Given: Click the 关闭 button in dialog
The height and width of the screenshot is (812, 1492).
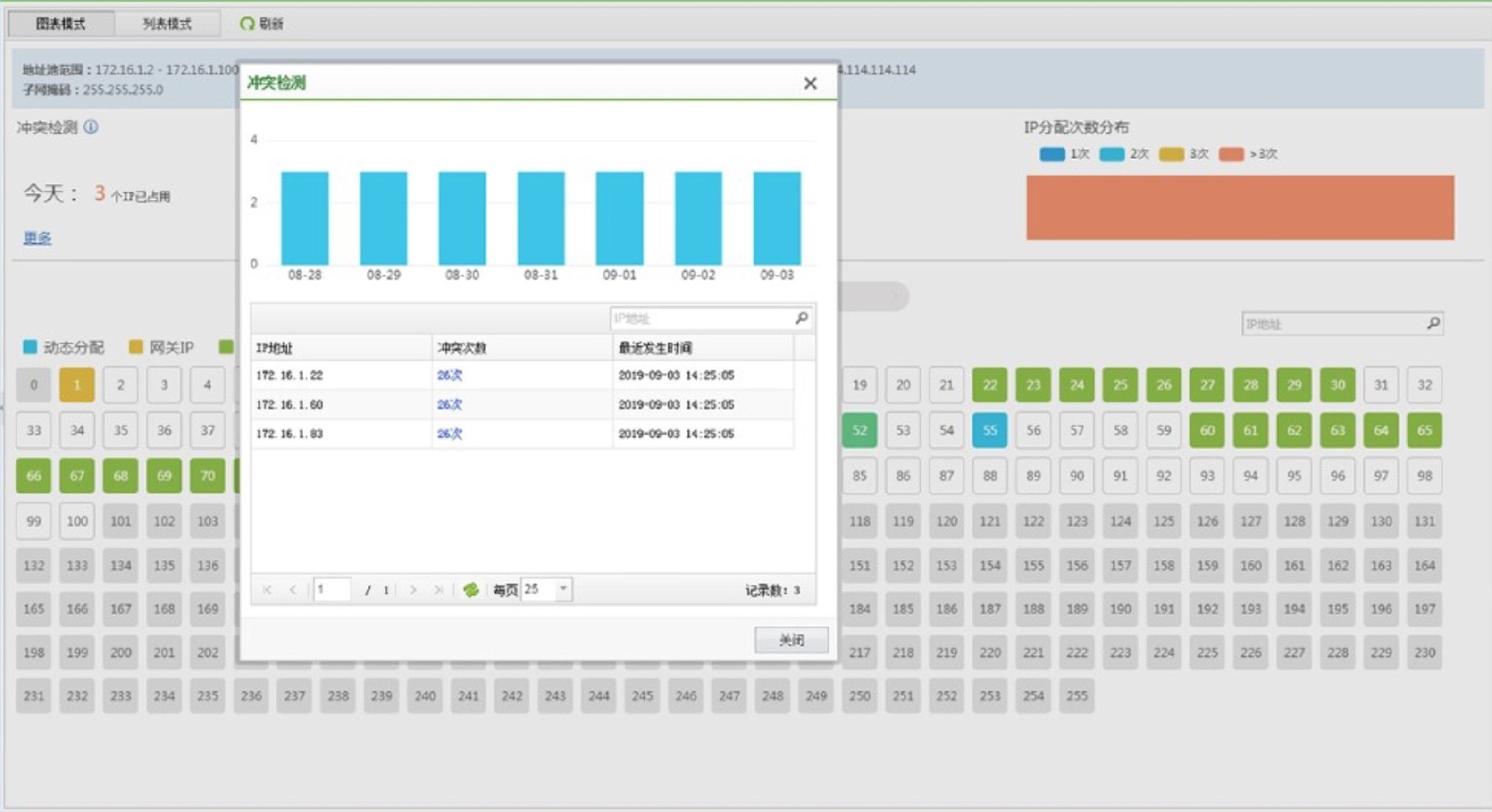Looking at the screenshot, I should (791, 639).
